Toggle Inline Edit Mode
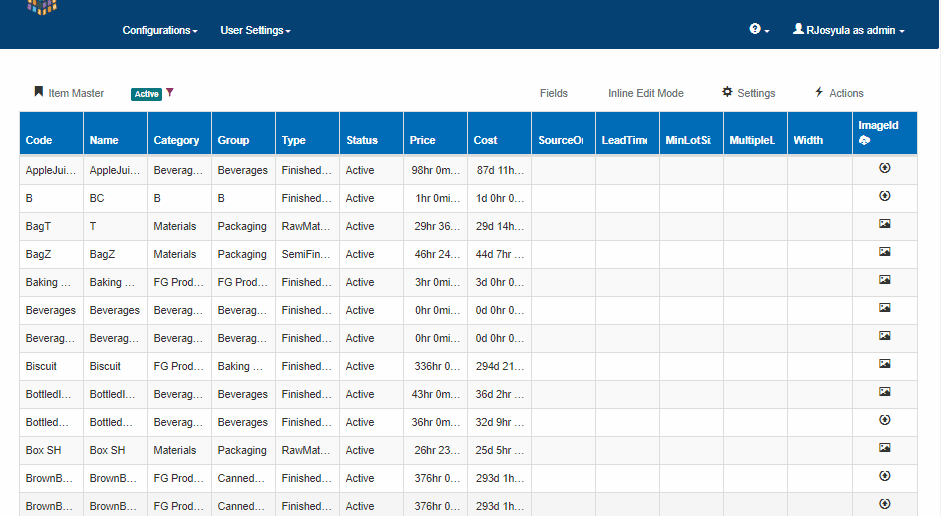This screenshot has width=941, height=516. click(x=645, y=93)
